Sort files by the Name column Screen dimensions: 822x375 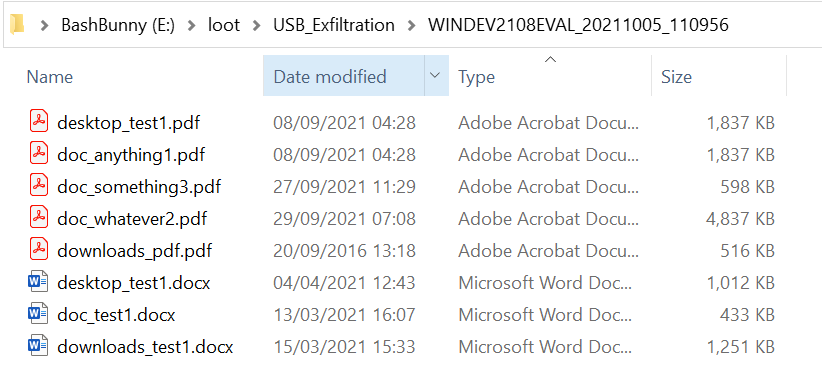[50, 77]
